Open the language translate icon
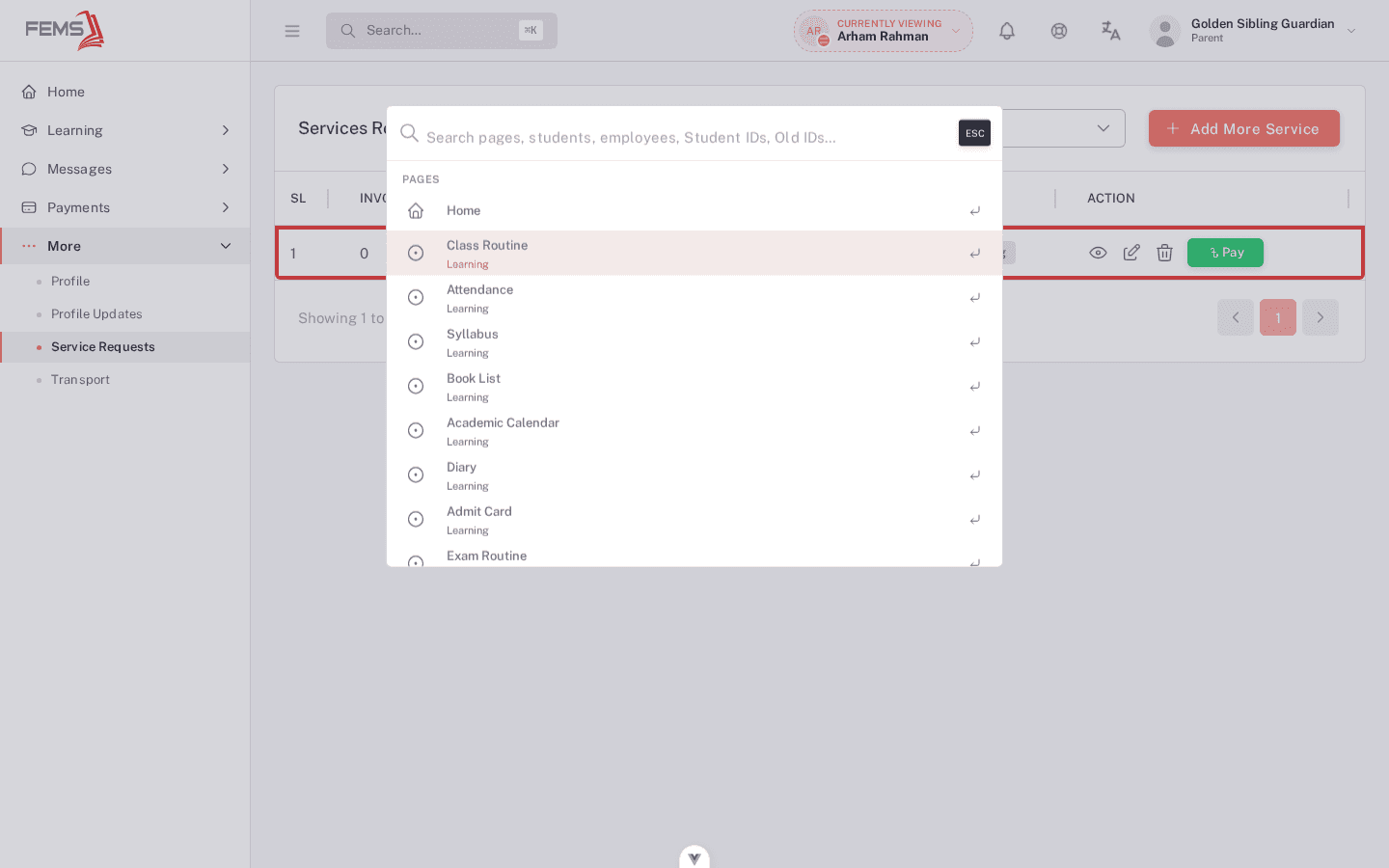The height and width of the screenshot is (868, 1389). point(1111,31)
